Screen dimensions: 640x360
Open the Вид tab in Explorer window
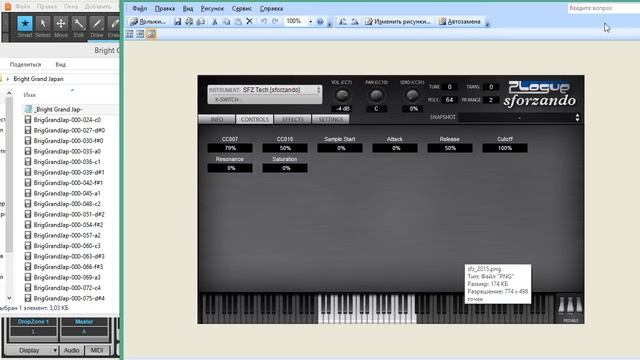[60, 64]
